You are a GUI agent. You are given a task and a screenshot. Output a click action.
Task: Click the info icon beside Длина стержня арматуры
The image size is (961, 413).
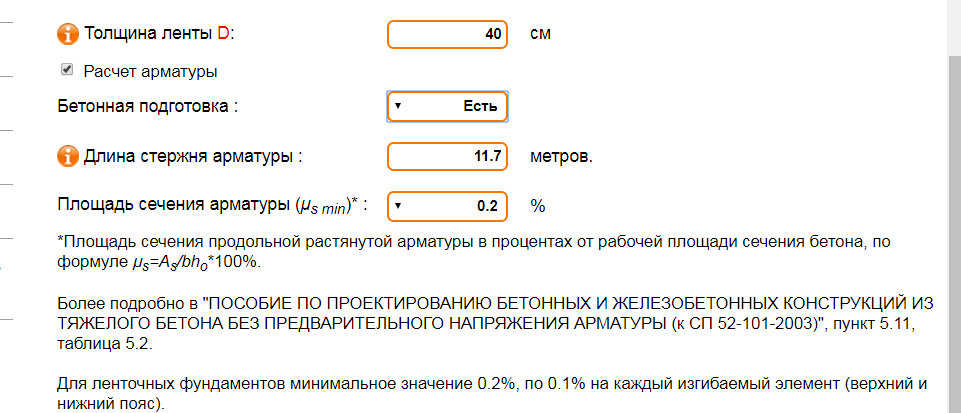point(68,157)
